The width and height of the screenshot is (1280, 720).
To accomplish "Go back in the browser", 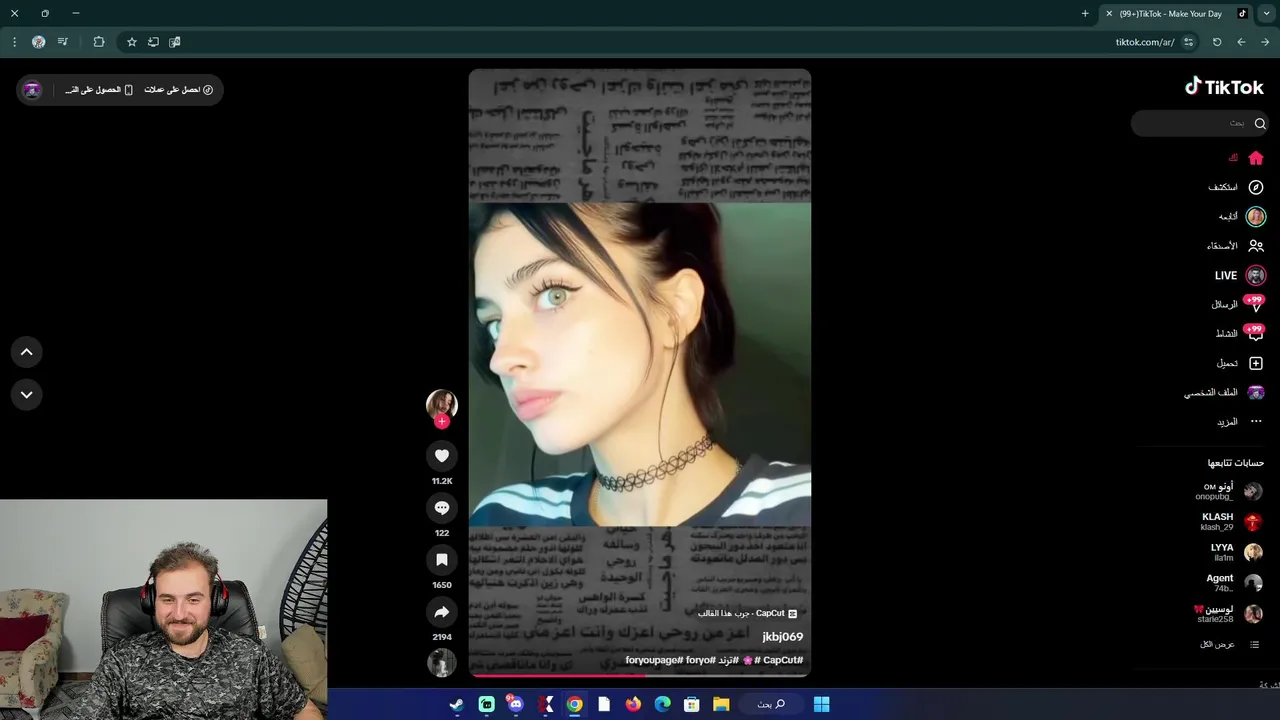I will tap(1241, 42).
